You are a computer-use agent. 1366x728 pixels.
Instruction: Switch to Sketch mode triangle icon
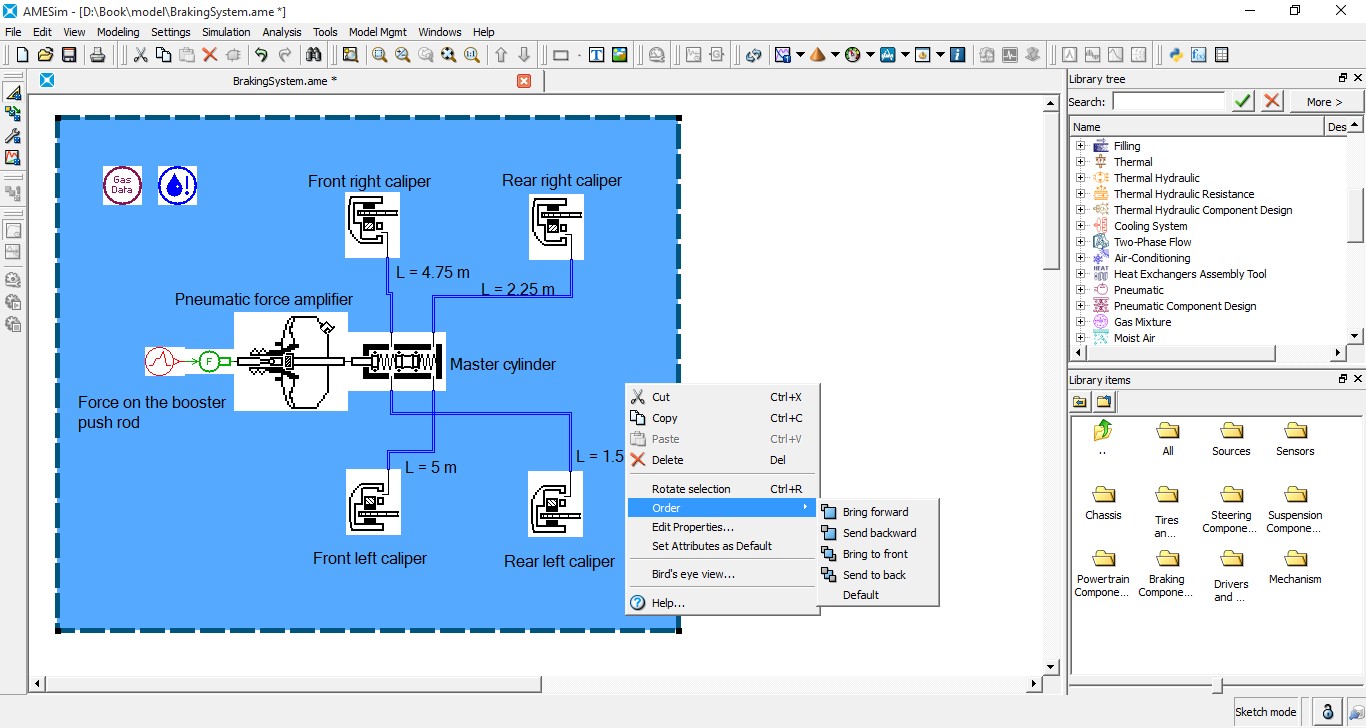[x=13, y=92]
